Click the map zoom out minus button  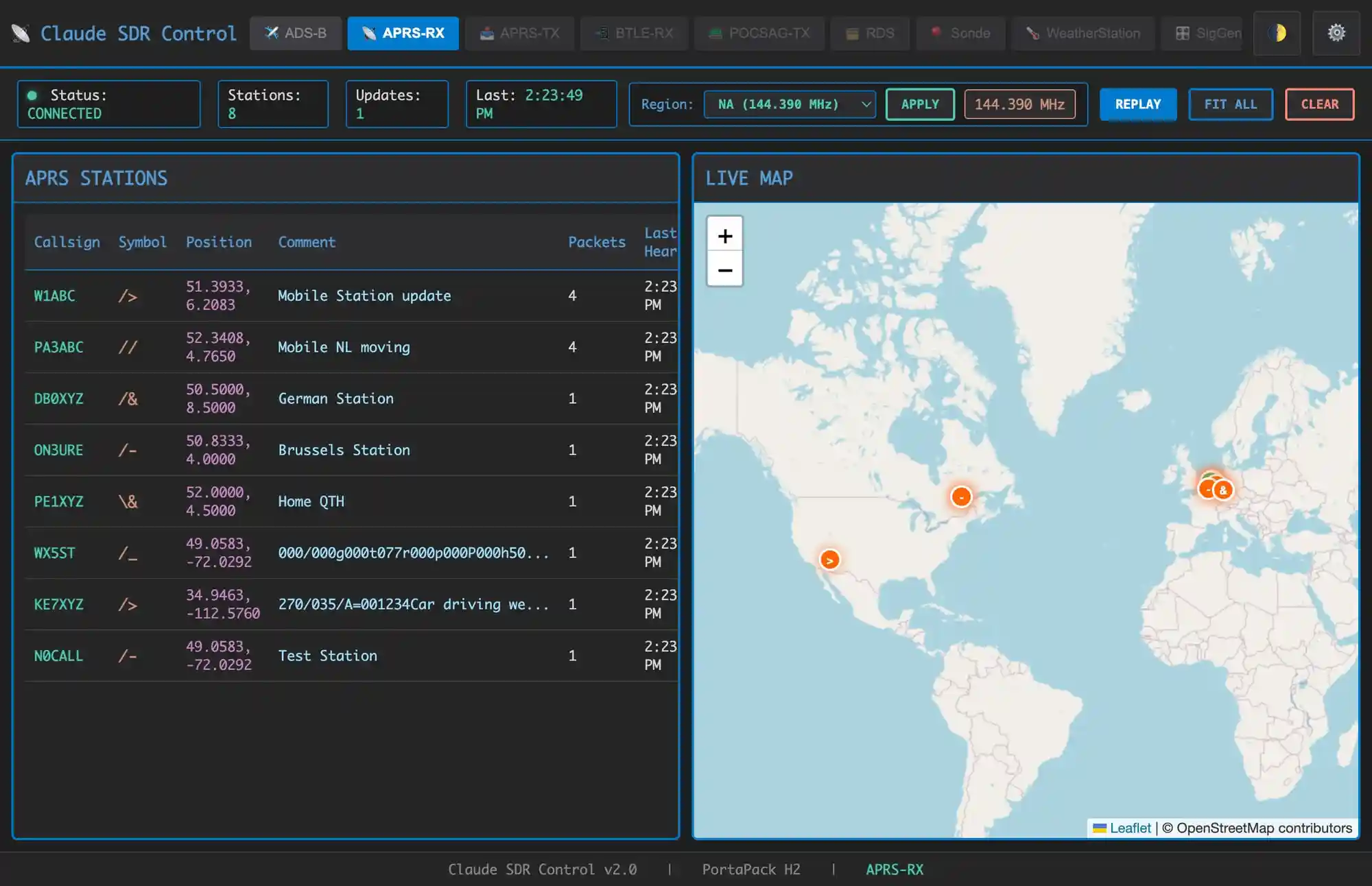(724, 270)
